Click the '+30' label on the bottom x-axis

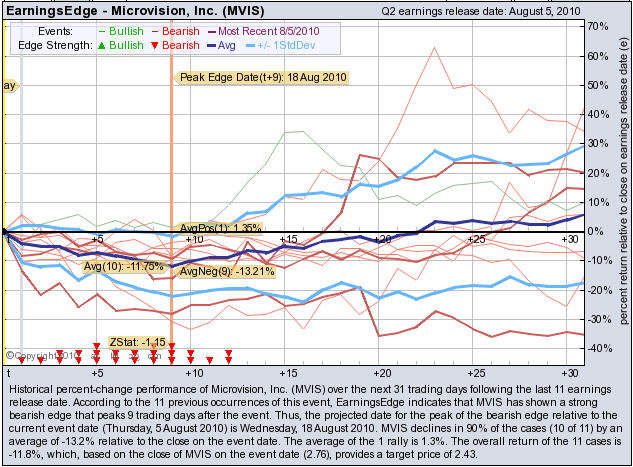[570, 373]
